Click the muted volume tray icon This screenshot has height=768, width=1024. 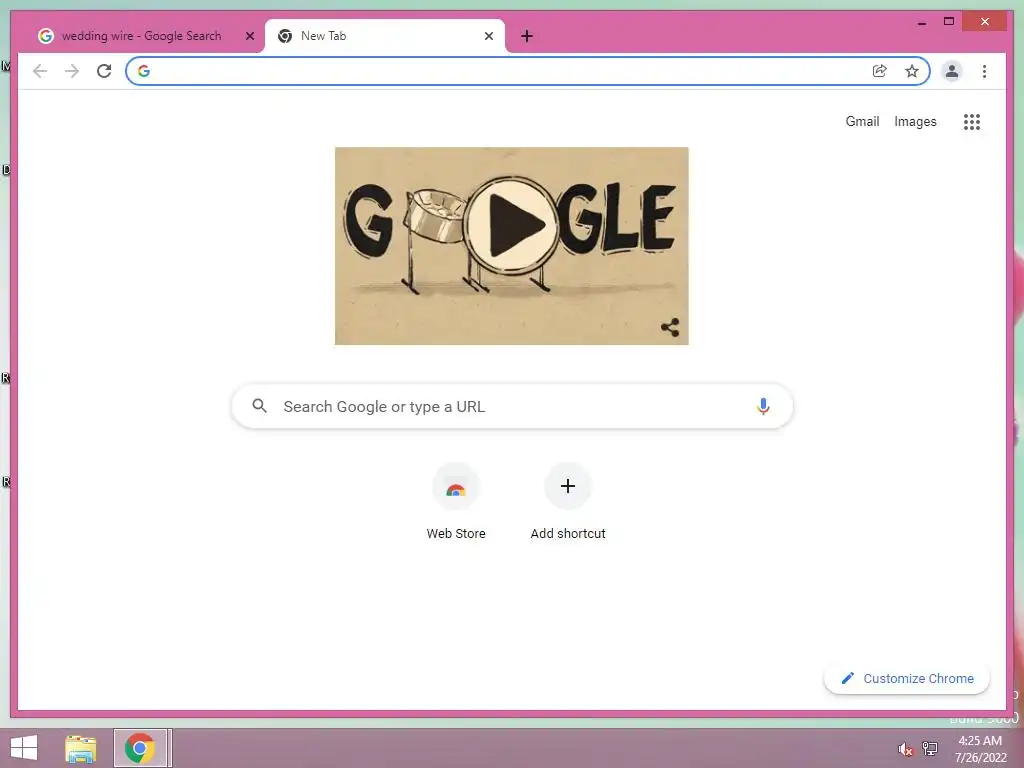906,749
